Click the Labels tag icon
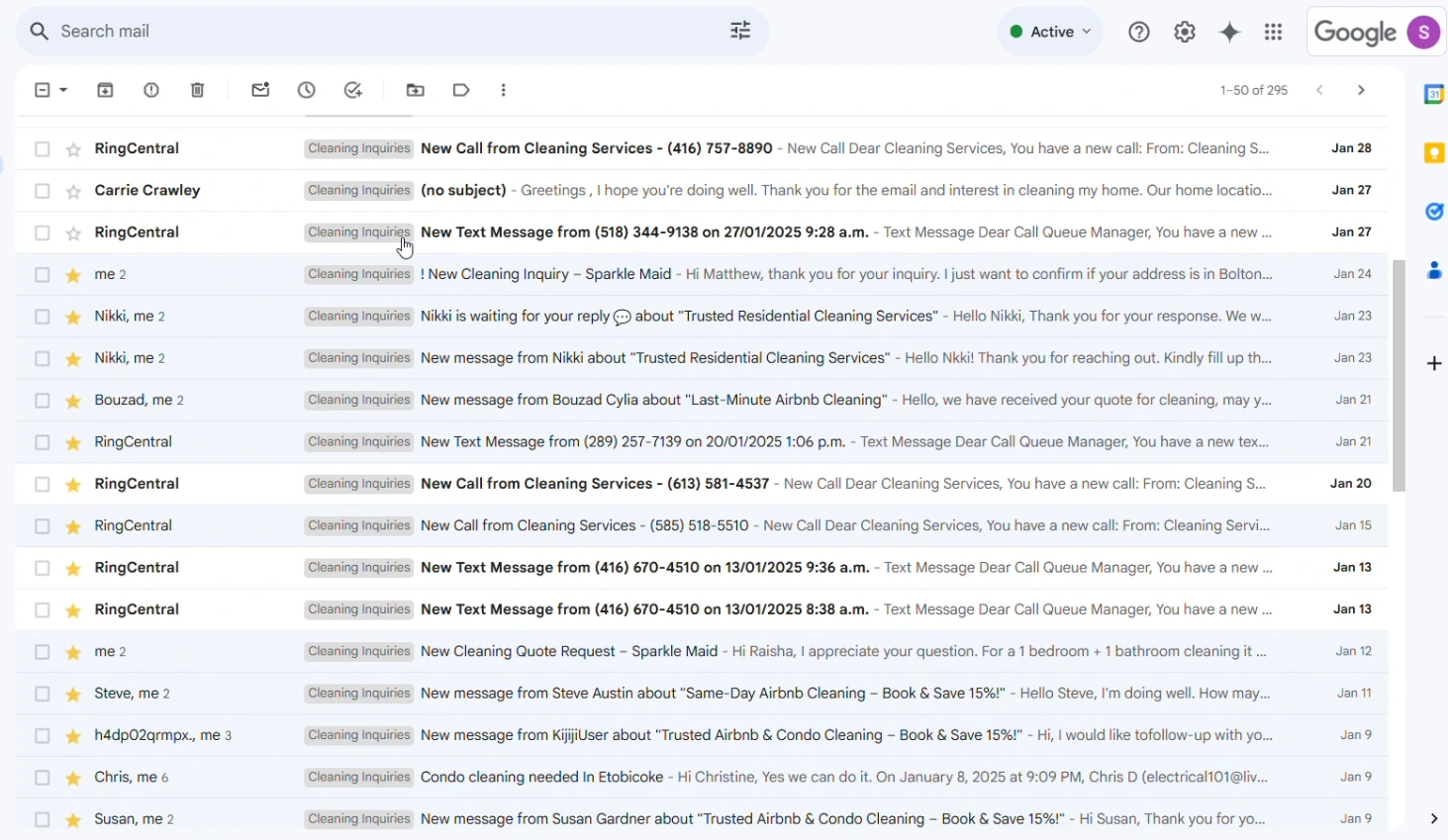Screen dimensions: 1448x840 click(461, 90)
